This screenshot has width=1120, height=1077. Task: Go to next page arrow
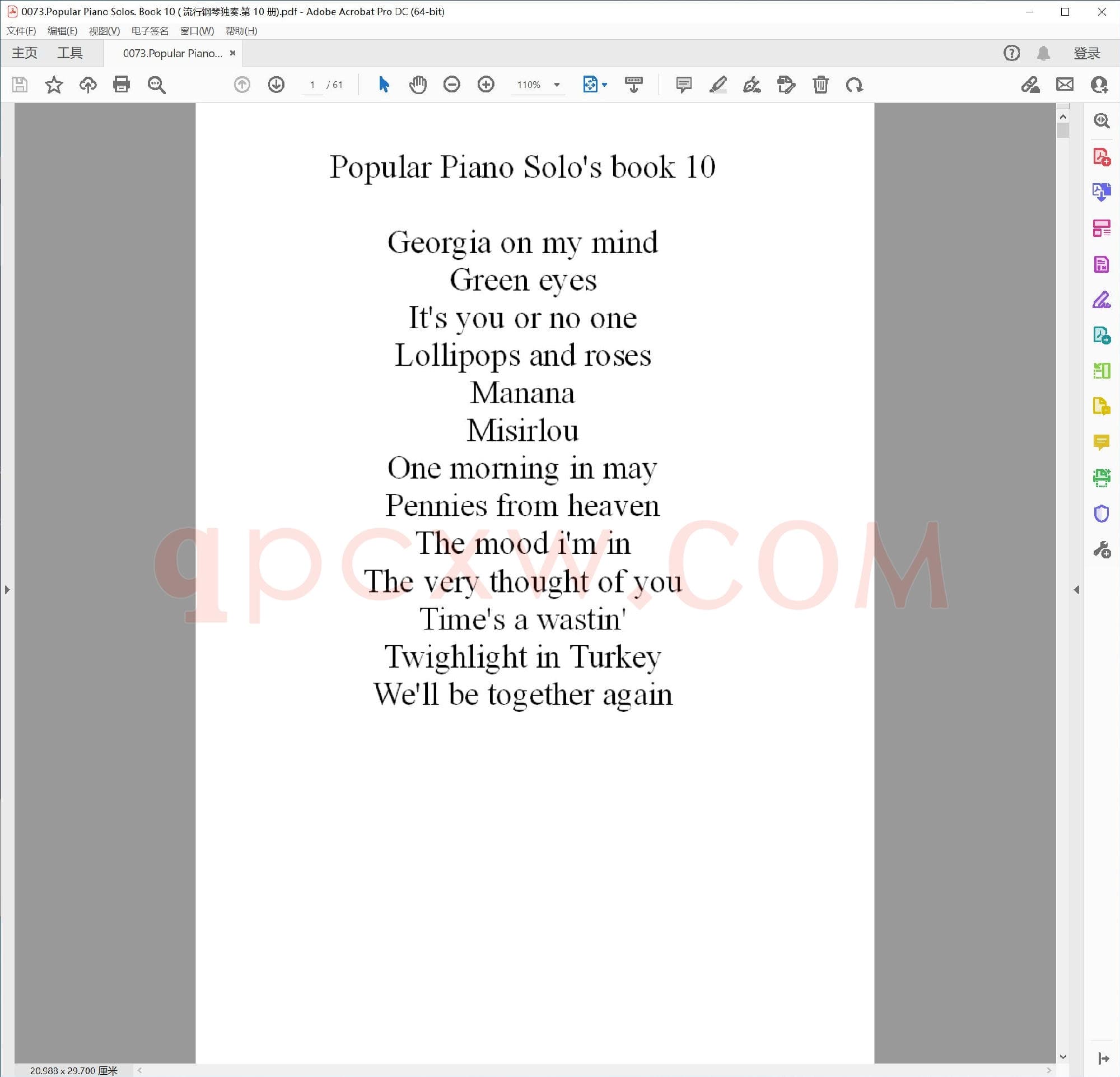pos(276,85)
